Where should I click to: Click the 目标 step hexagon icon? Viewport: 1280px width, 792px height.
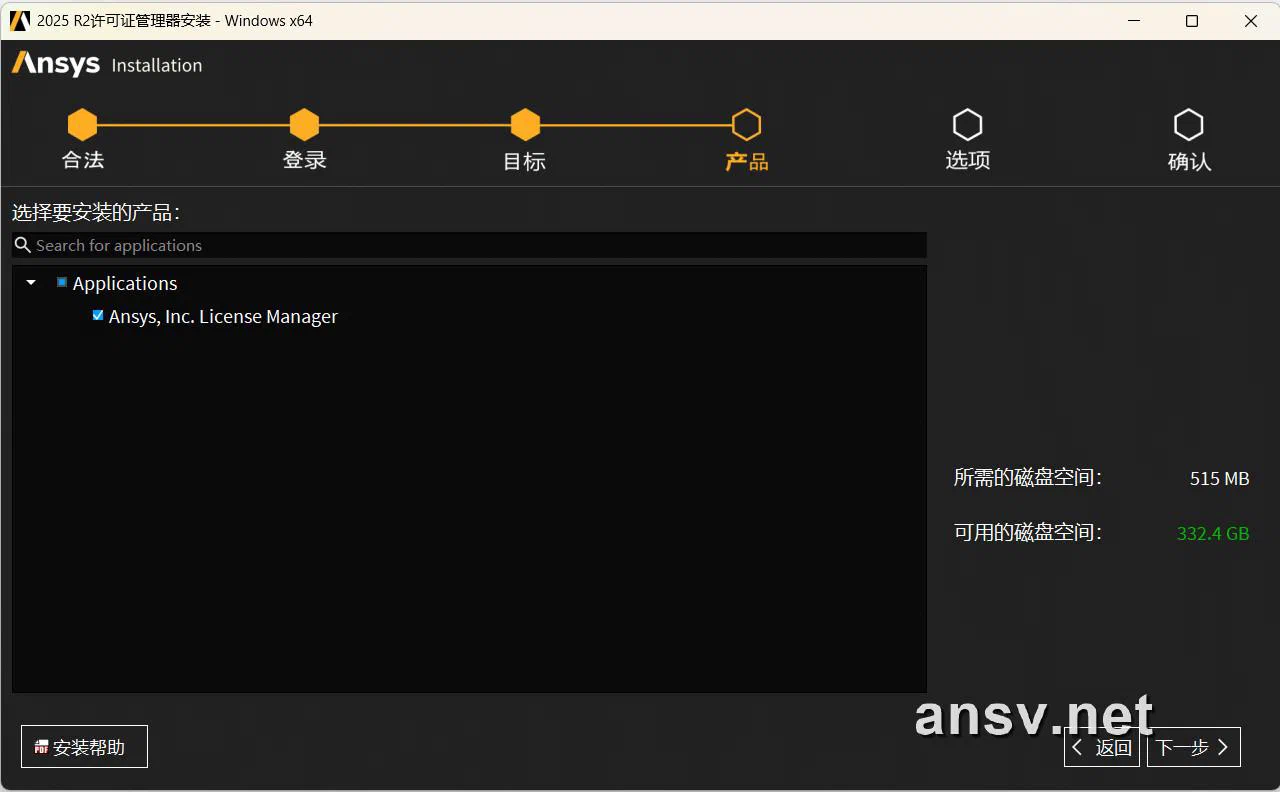click(x=525, y=125)
